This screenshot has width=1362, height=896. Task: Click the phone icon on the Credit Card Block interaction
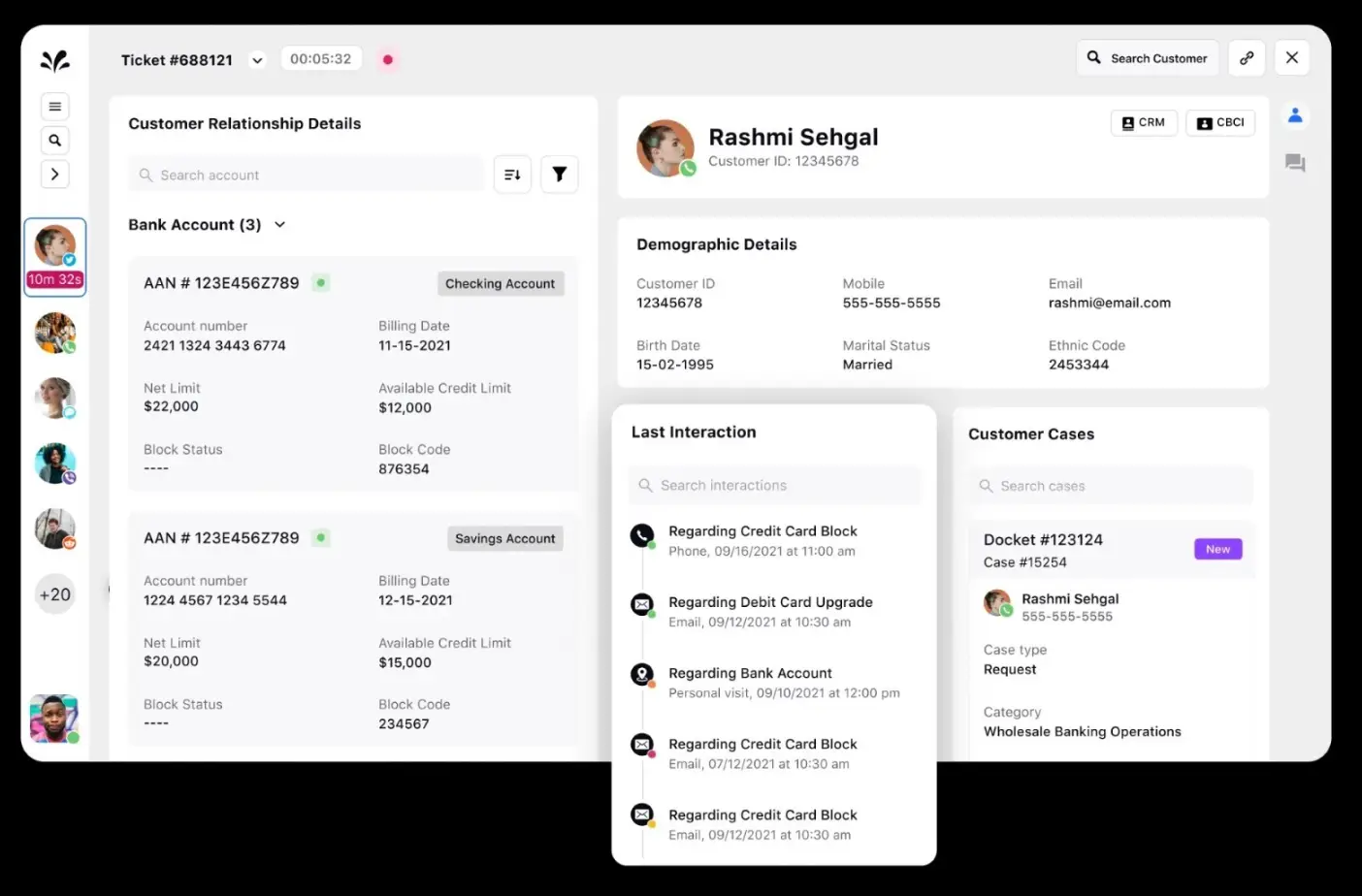click(x=641, y=532)
